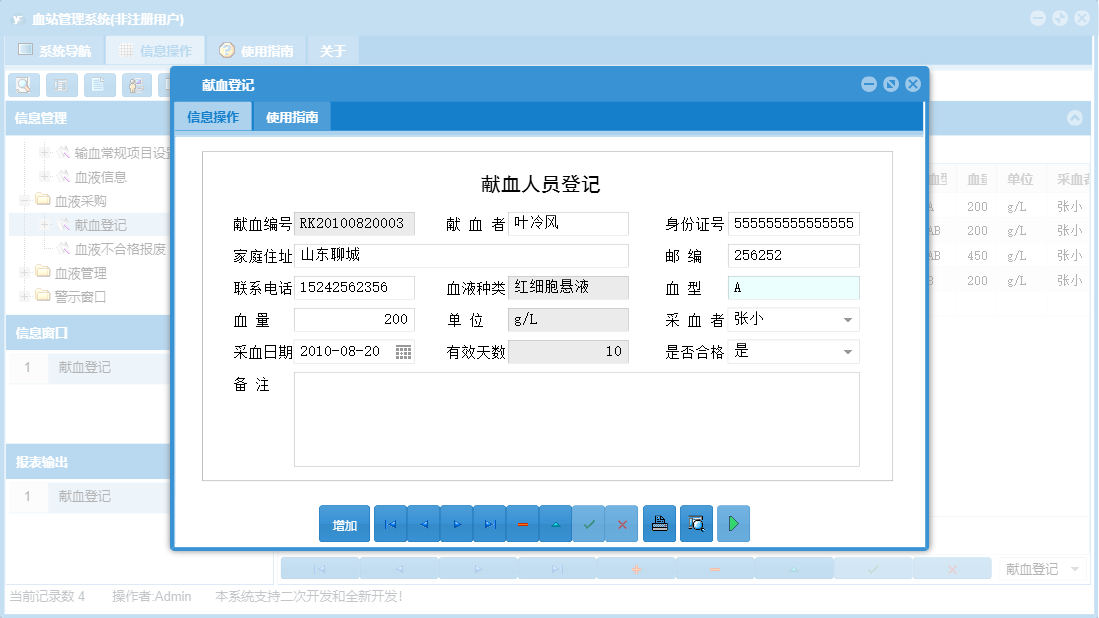Select 献血登记 in the 报表输出 list
This screenshot has height=618, width=1099.
pyautogui.click(x=83, y=496)
